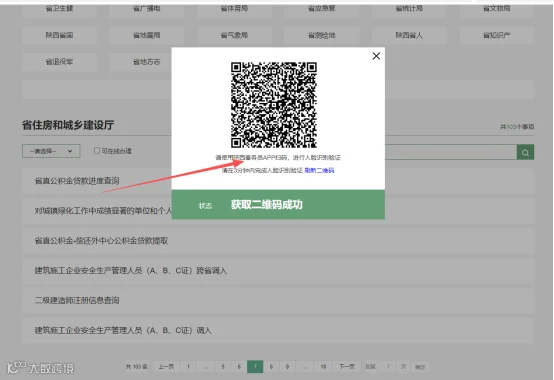
Task: Select the 省体育局 department tab
Action: tap(234, 8)
